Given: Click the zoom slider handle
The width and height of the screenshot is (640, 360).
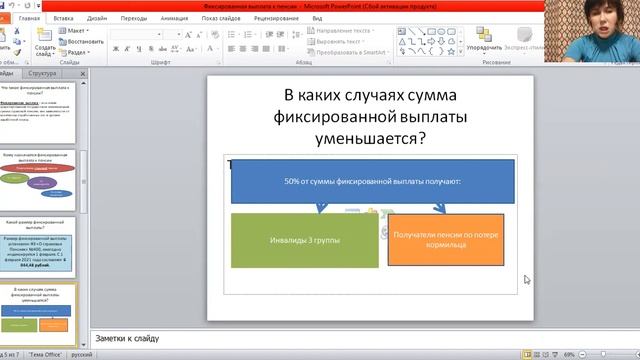Looking at the screenshot, I should [x=603, y=355].
